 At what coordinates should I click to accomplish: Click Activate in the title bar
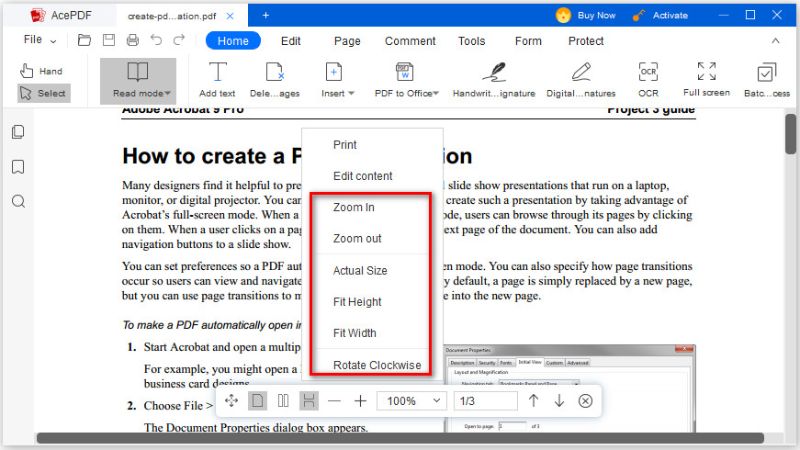660,15
